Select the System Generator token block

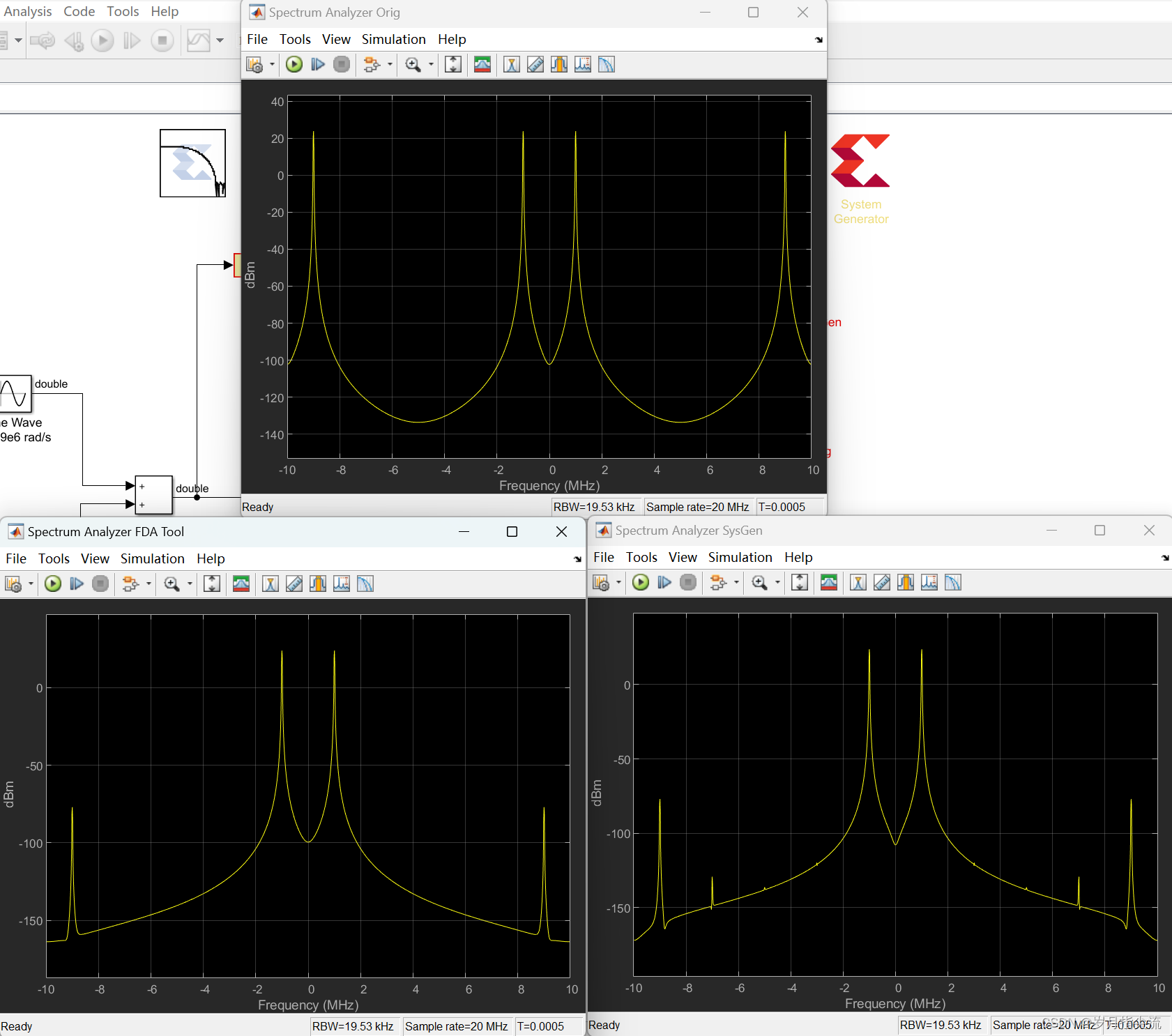pyautogui.click(x=860, y=161)
